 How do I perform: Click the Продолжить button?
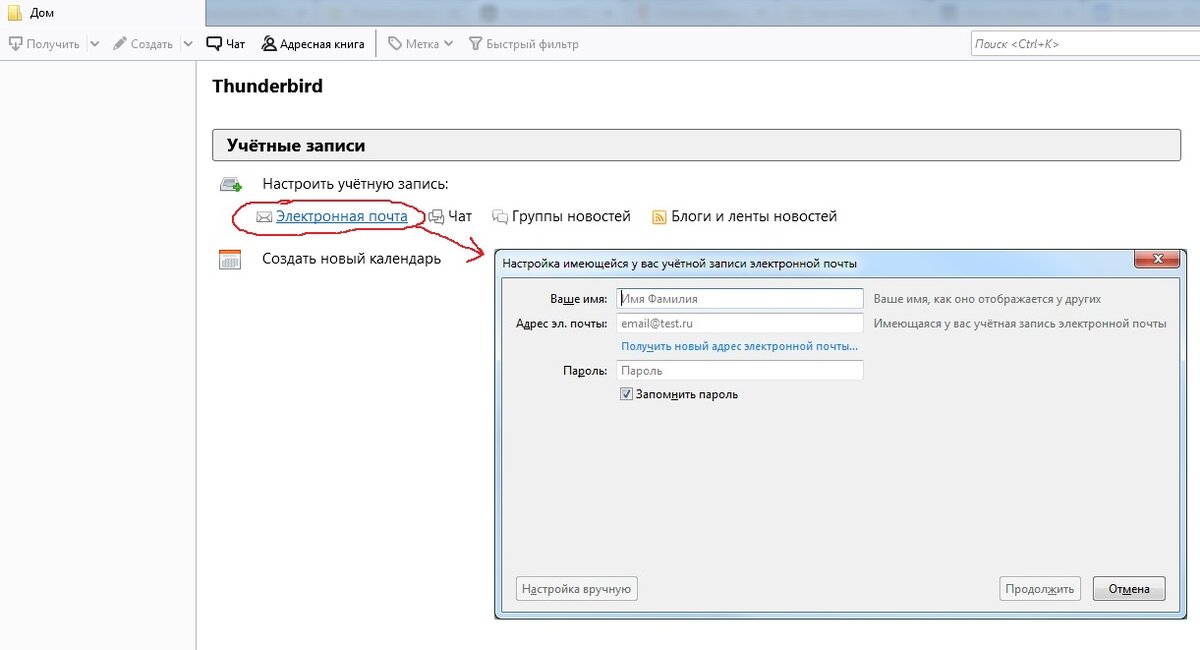(1040, 589)
